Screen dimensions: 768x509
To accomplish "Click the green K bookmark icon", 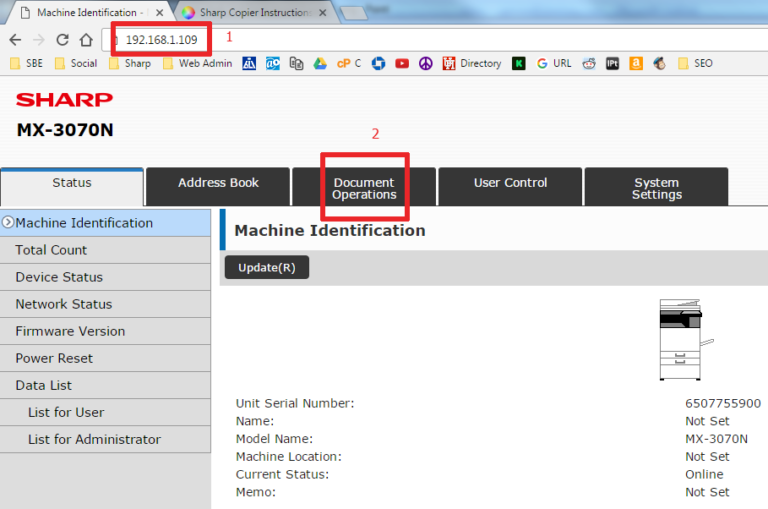I will coord(519,63).
